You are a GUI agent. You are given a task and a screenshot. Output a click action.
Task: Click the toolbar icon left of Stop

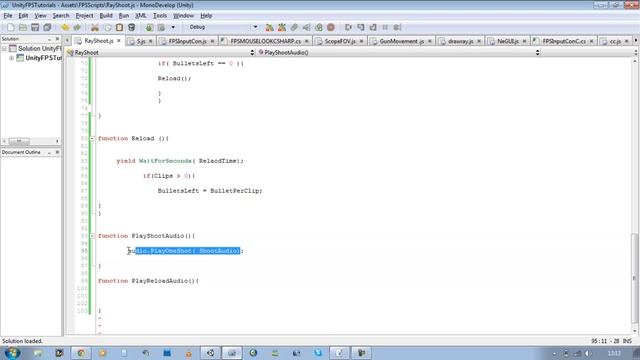tap(319, 27)
